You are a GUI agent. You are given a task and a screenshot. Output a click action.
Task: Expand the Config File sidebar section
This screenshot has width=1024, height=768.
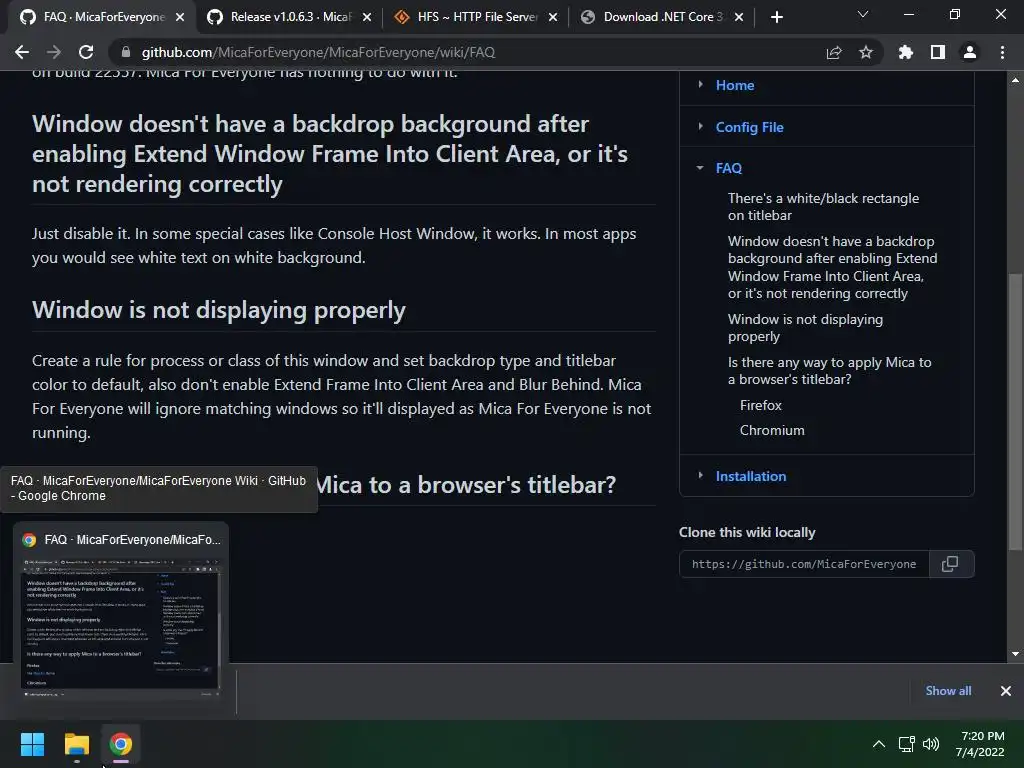(700, 126)
